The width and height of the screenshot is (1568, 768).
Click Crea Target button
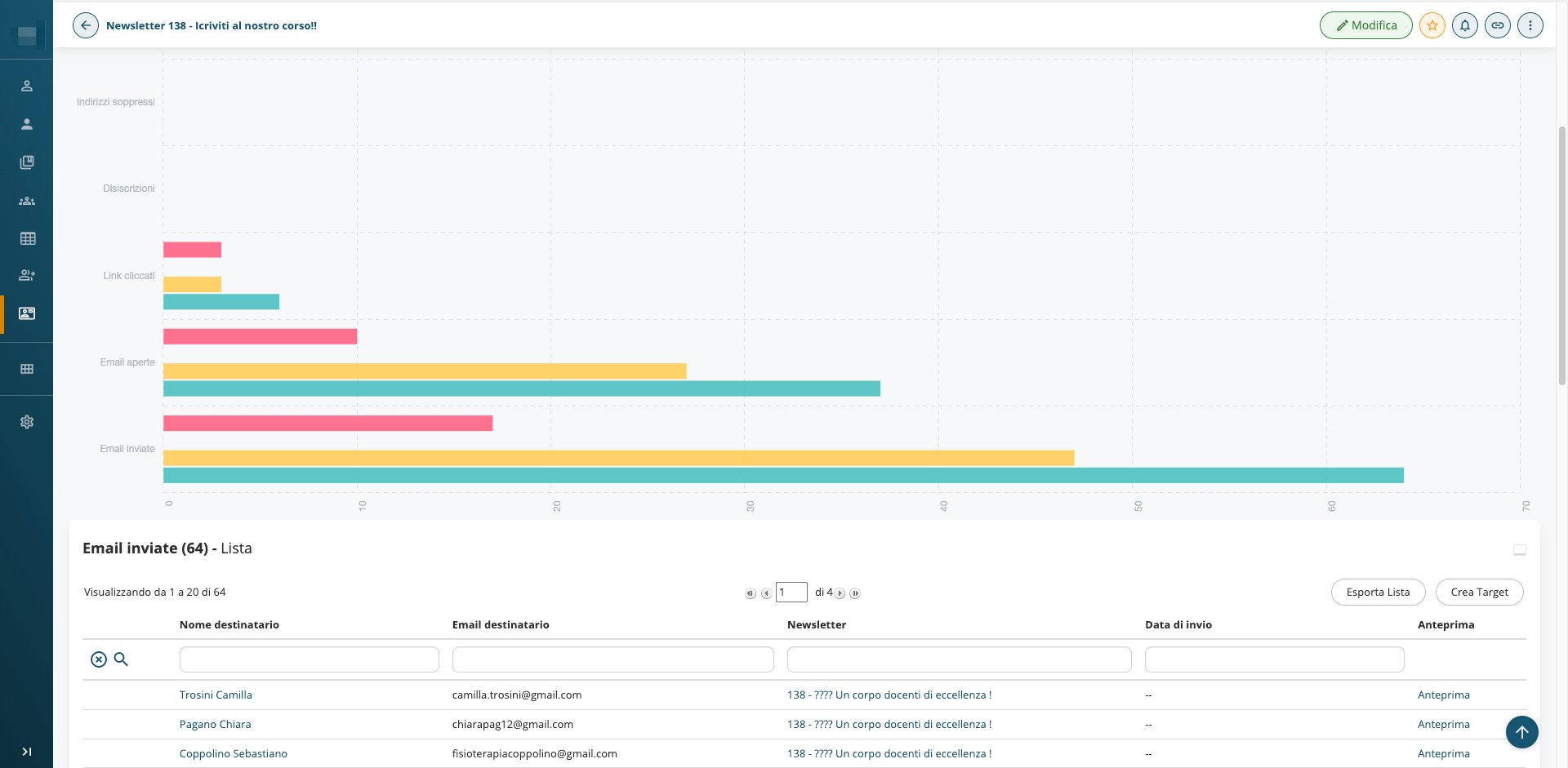coord(1480,592)
